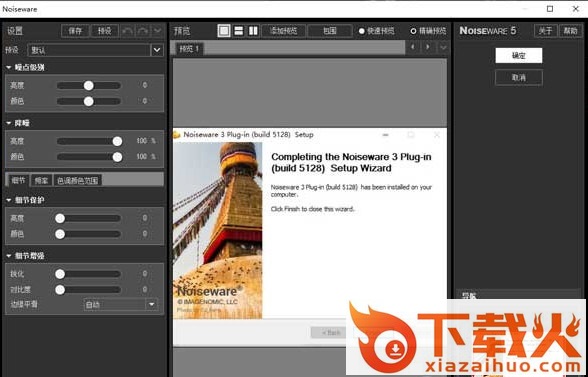Minimize the Noiseware 3 Setup window
588x377 pixels.
385,135
